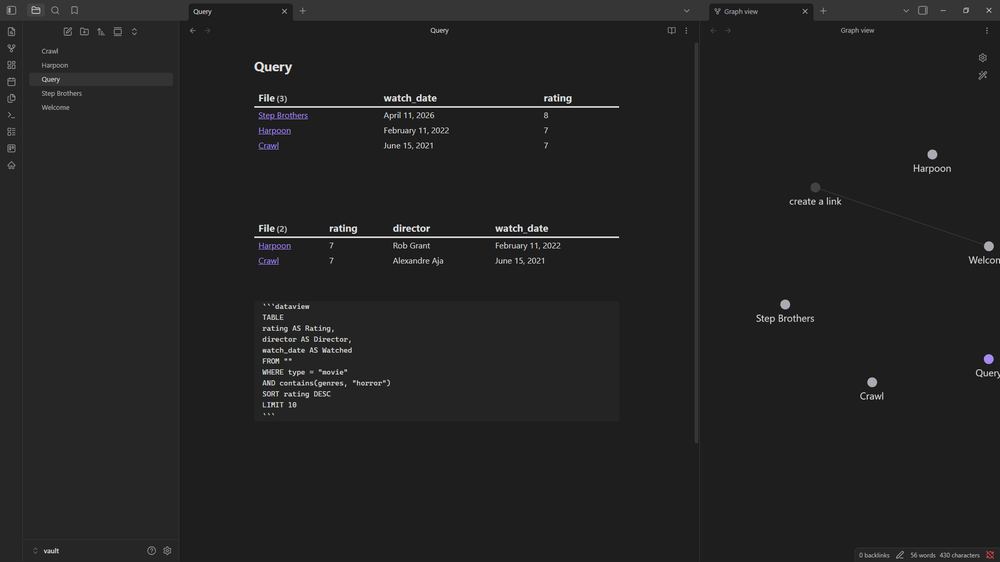Viewport: 1000px width, 562px height.
Task: Open bookmarks panel icon
Action: (75, 10)
